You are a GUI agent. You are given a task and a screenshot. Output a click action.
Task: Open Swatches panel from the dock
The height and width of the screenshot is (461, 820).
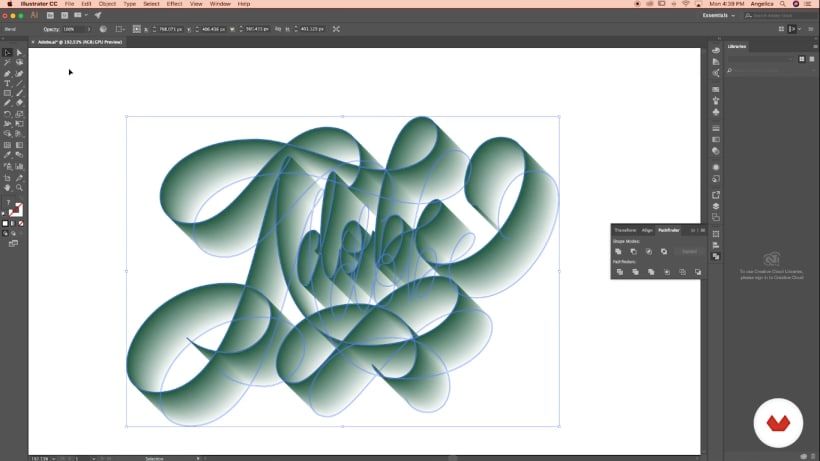point(716,89)
